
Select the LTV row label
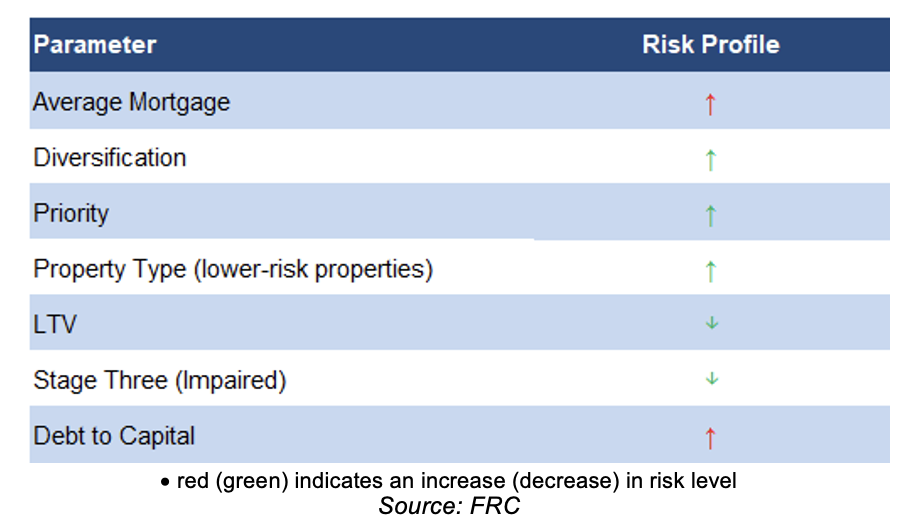coord(54,324)
